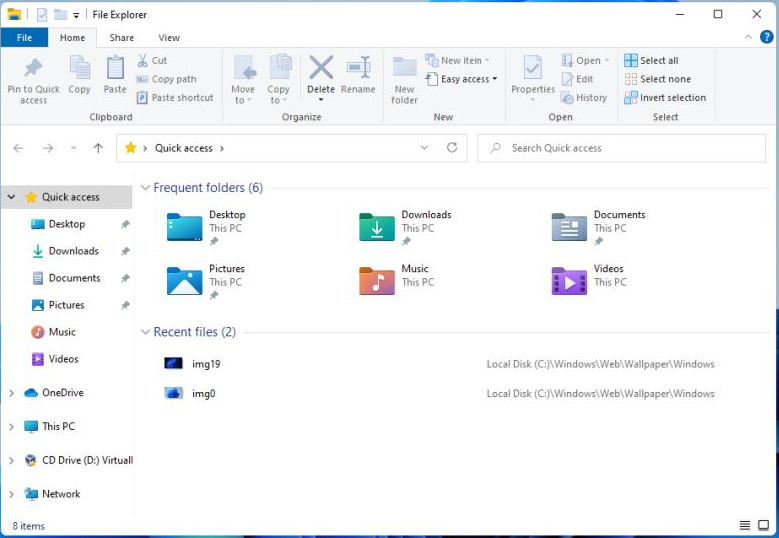Screen dimensions: 779x538
Task: Click the Delete icon in the ribbon
Action: (x=321, y=70)
